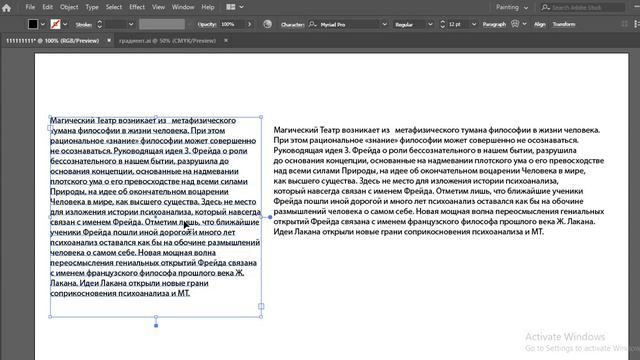This screenshot has width=640, height=360.
Task: Open the Arrange Documents icon
Action: [x=231, y=7]
